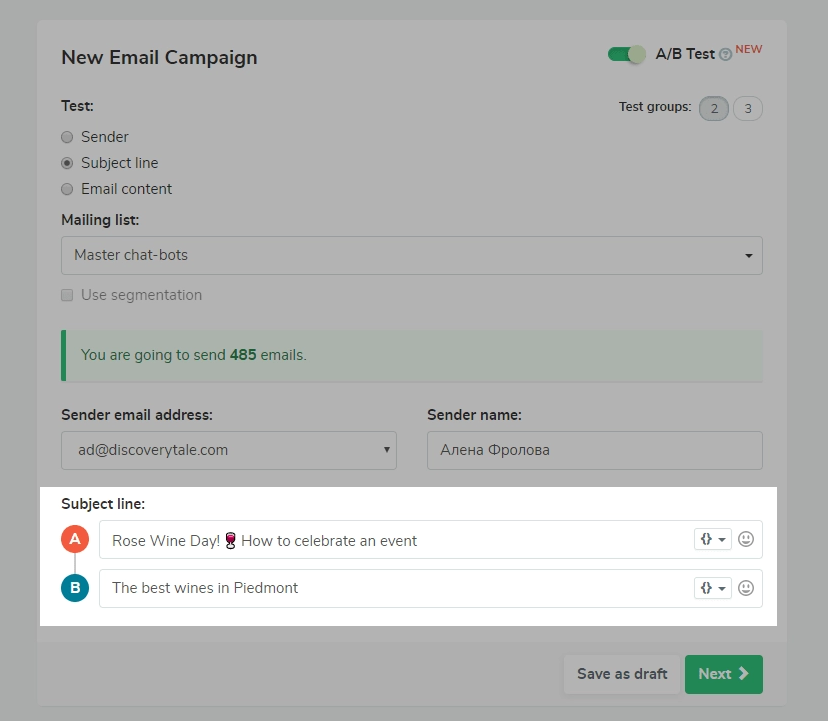This screenshot has height=721, width=828.
Task: Select 2 test groups
Action: (714, 108)
